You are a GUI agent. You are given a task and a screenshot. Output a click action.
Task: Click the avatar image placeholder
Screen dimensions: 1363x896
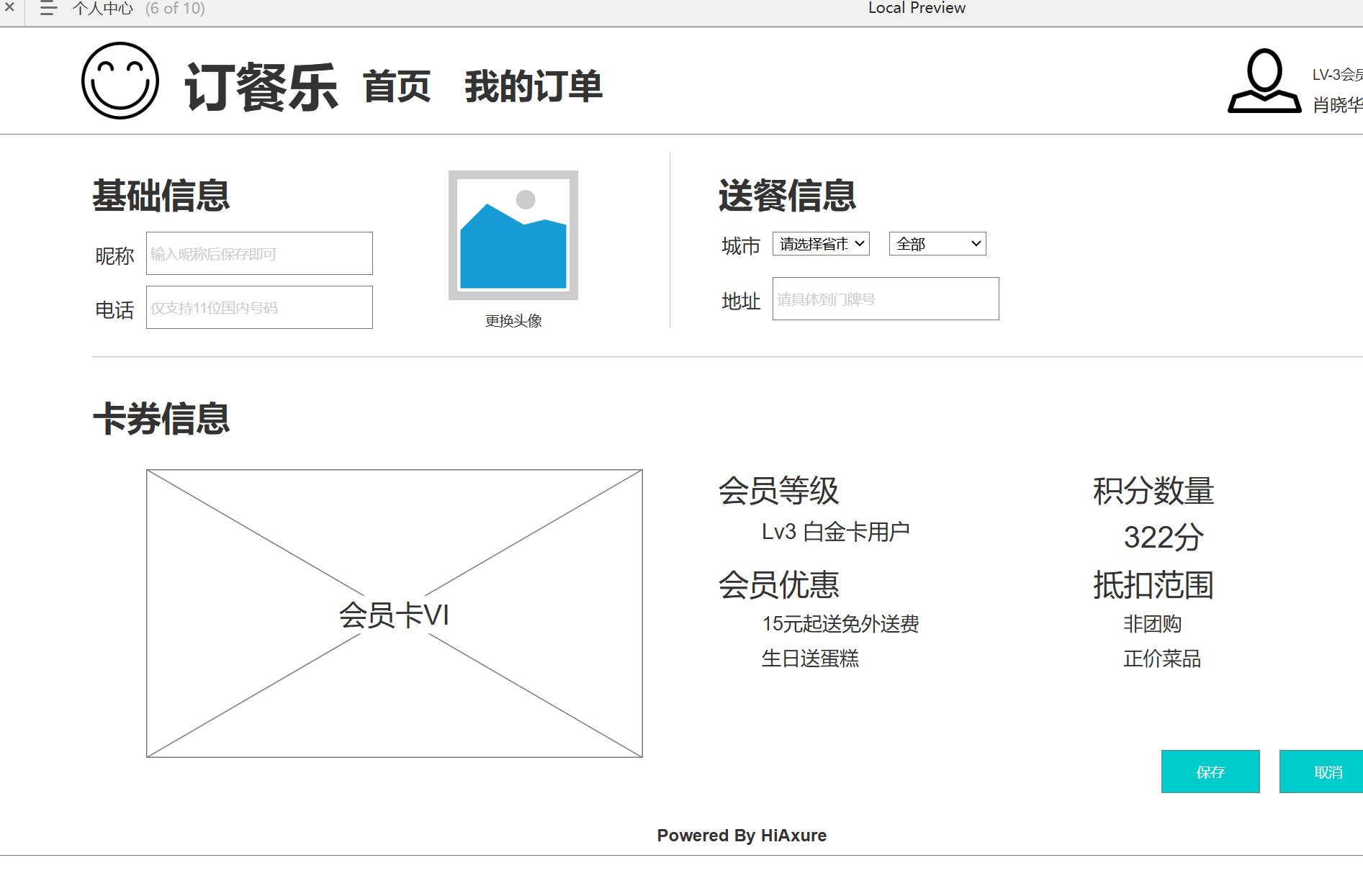click(x=513, y=235)
